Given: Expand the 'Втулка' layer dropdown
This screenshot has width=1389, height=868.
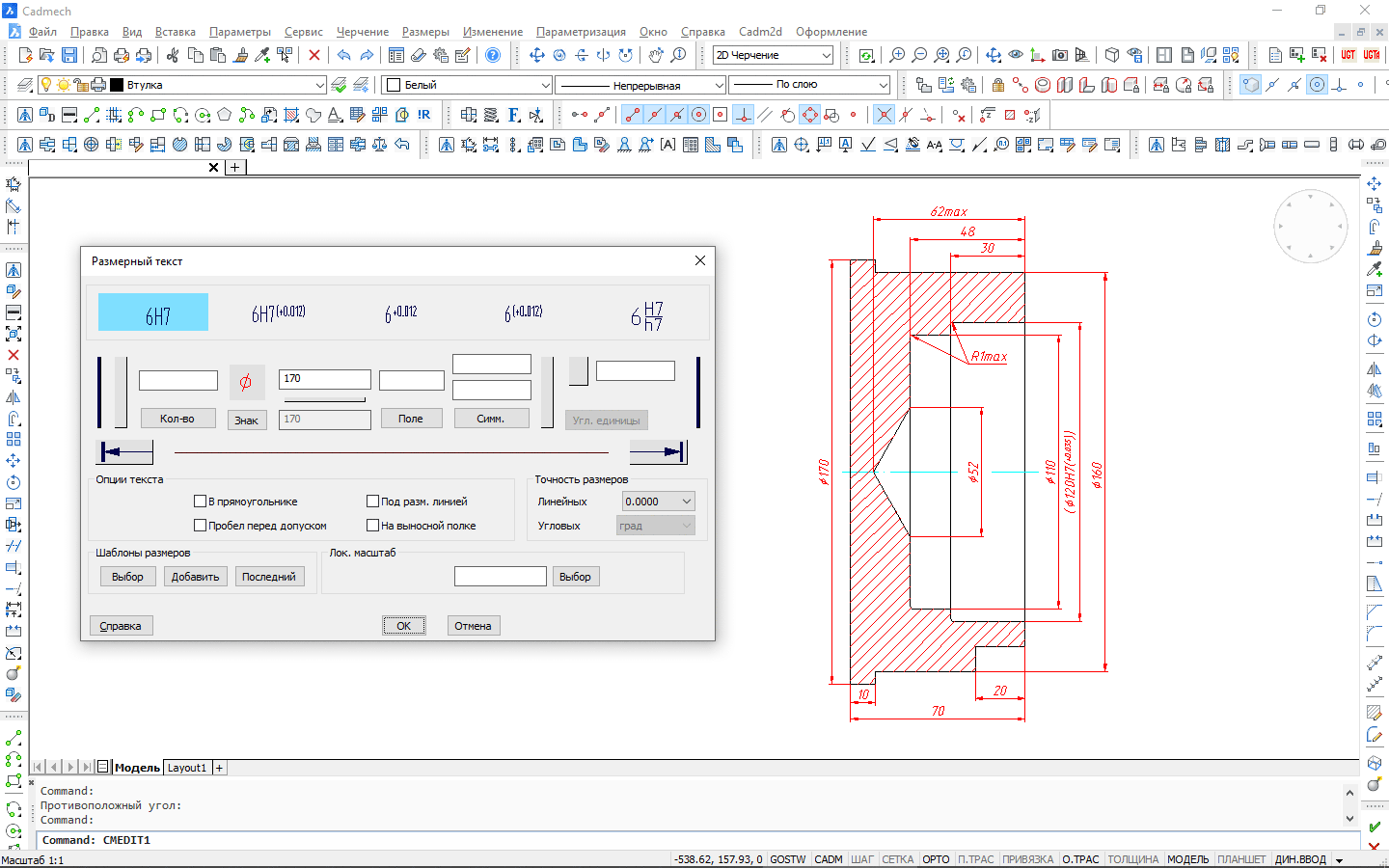Looking at the screenshot, I should (319, 85).
